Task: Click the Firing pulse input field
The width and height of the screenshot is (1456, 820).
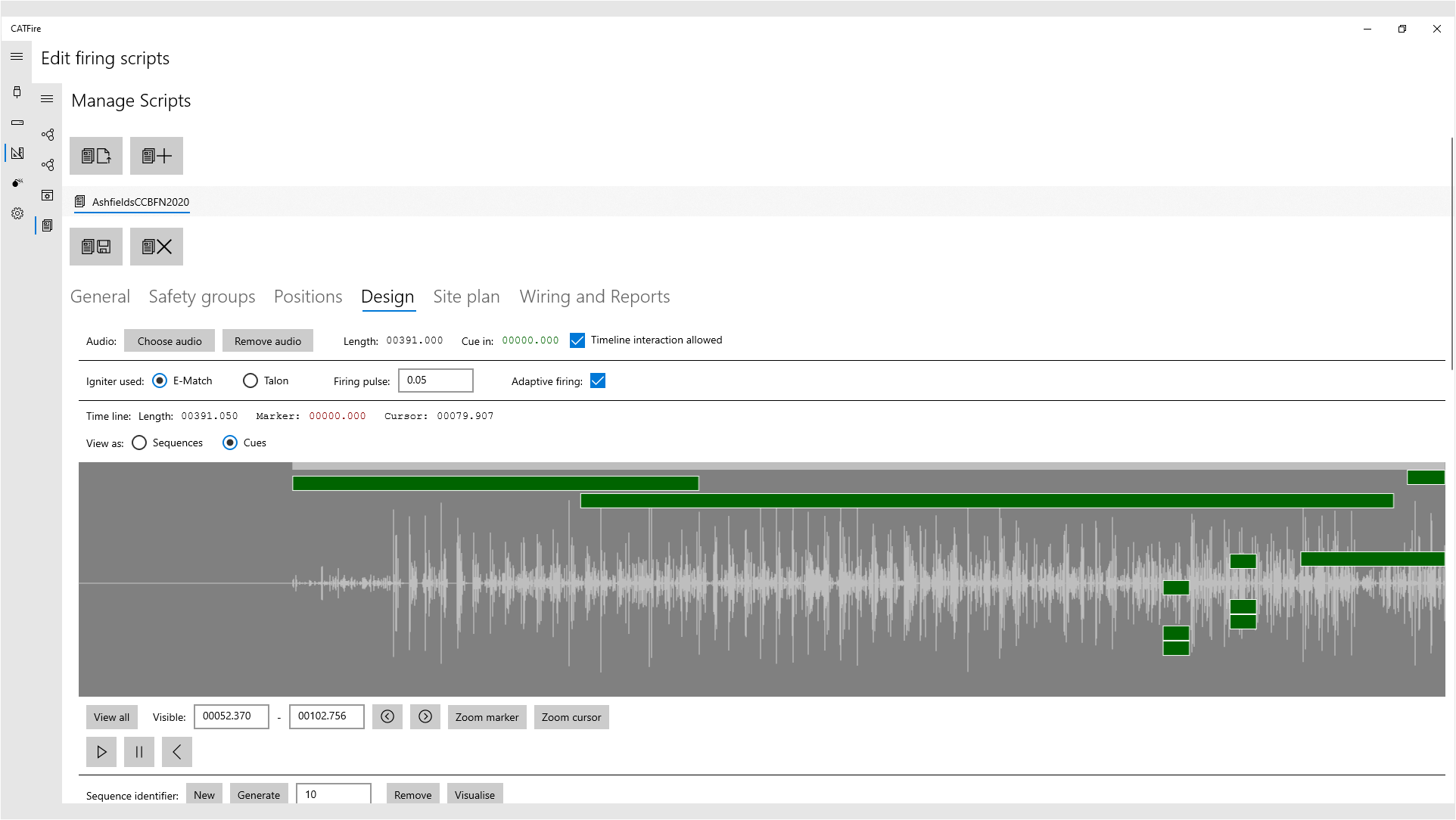Action: point(435,380)
